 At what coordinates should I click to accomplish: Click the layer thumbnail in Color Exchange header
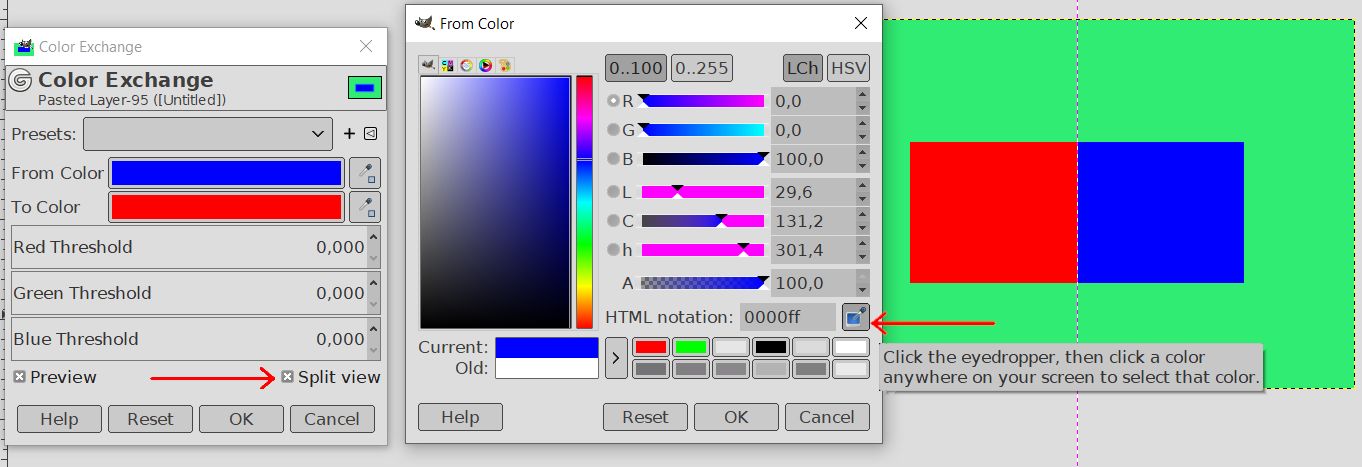click(x=364, y=88)
